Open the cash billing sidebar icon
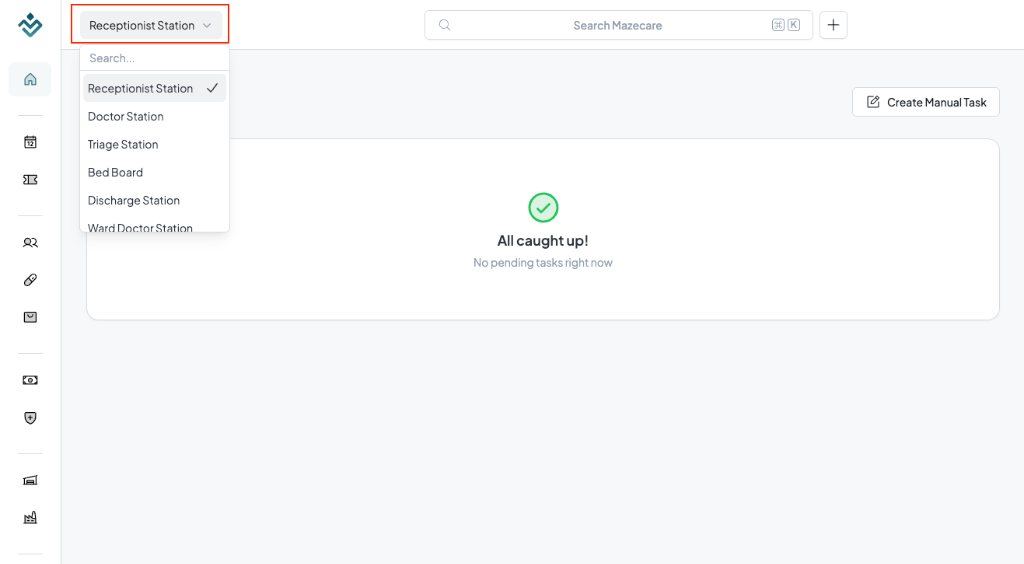This screenshot has height=564, width=1024. click(30, 380)
